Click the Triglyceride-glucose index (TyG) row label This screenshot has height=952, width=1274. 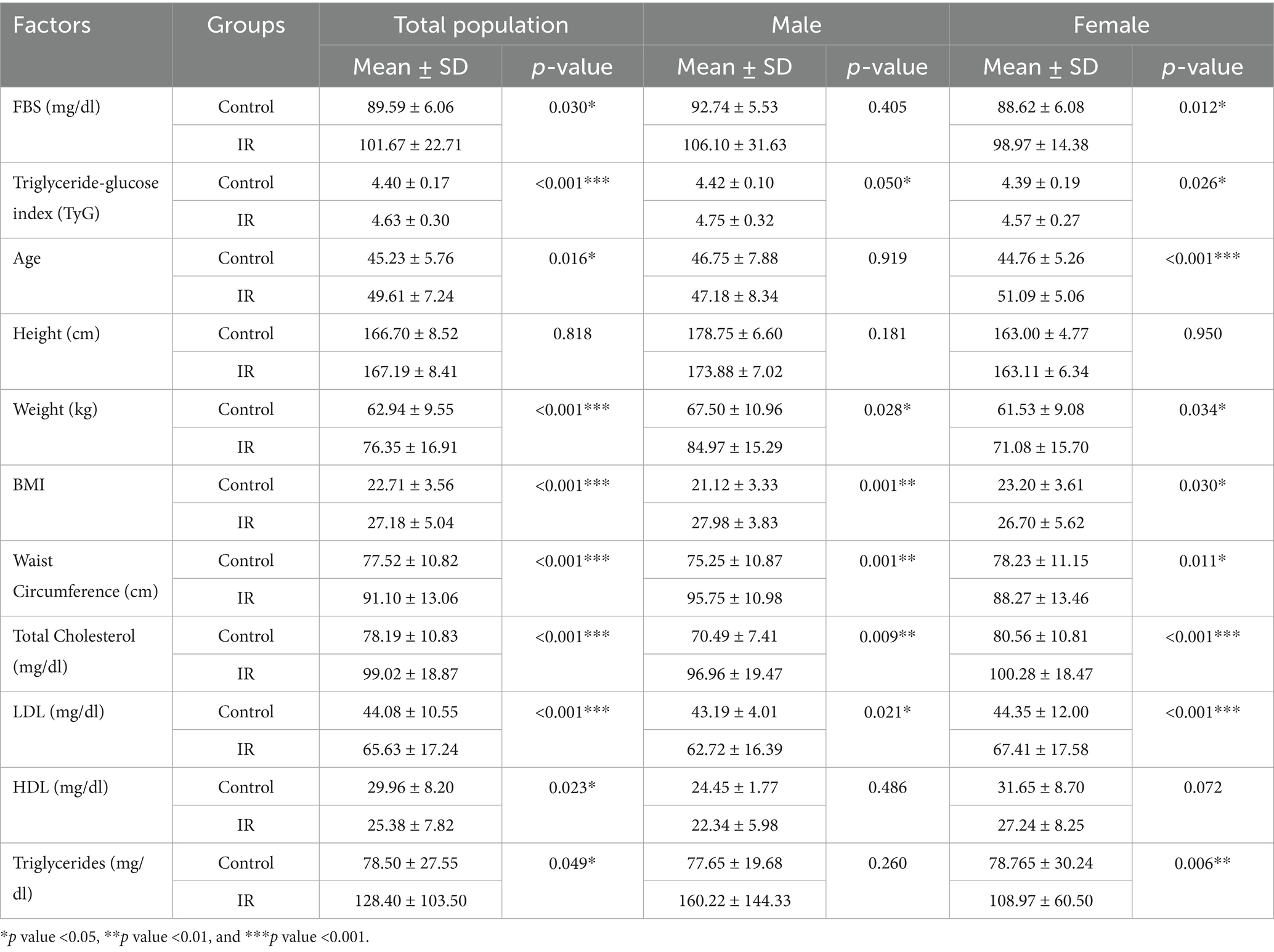tap(86, 198)
